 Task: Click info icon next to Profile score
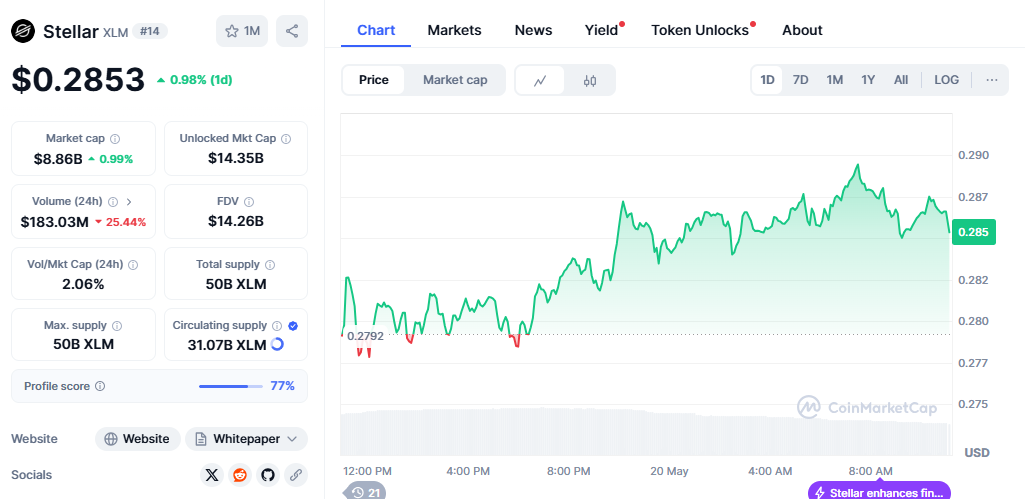pyautogui.click(x=100, y=387)
